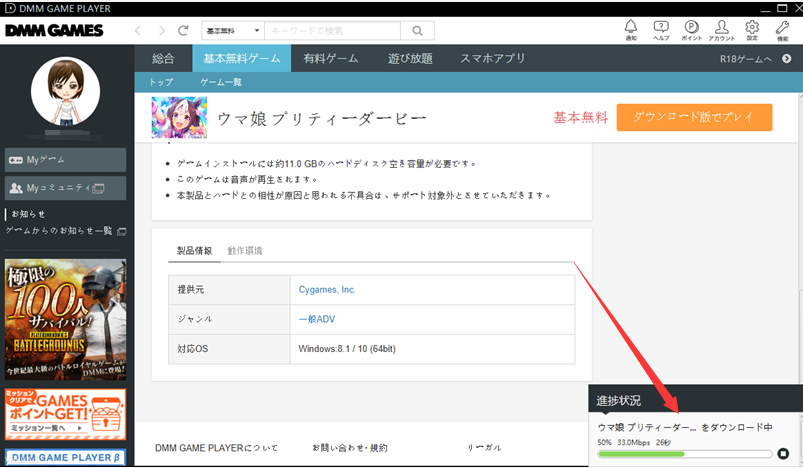
Task: Open the 基本無料 search category dropdown
Action: pos(233,31)
